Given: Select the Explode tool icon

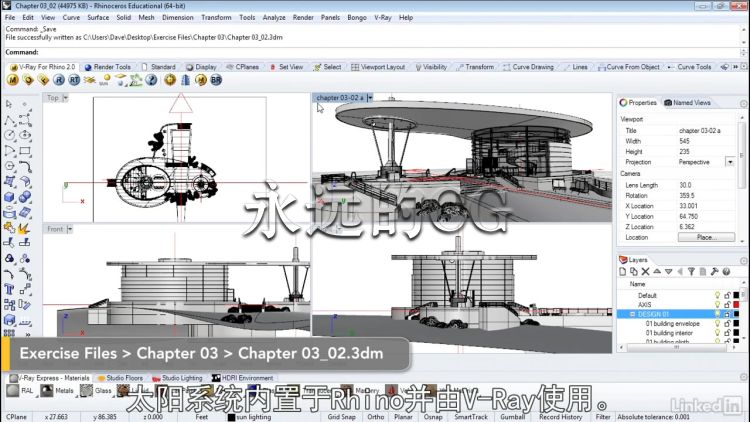Looking at the screenshot, I should 25,228.
